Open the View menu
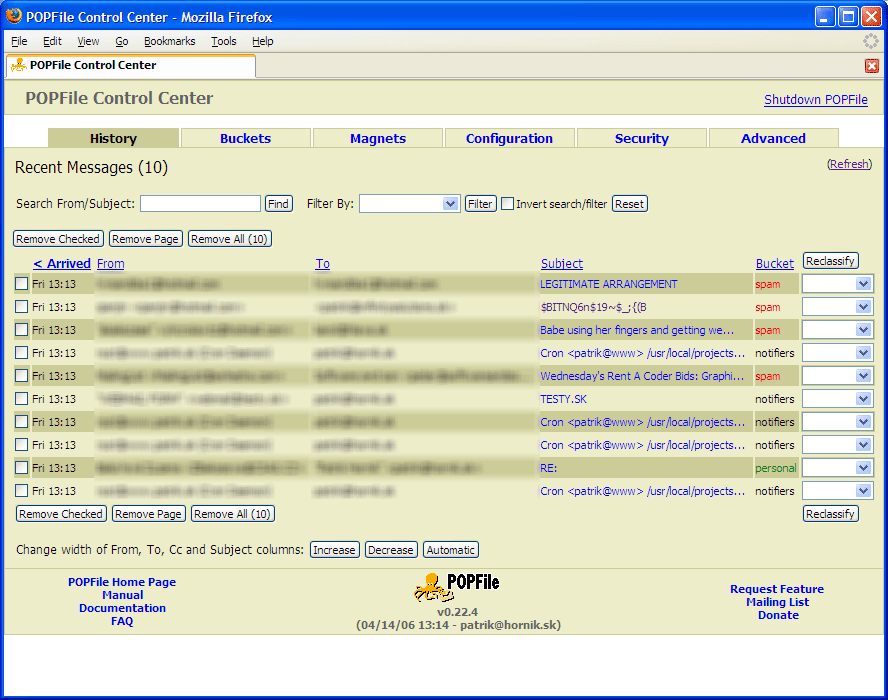The width and height of the screenshot is (888, 700). pyautogui.click(x=88, y=41)
